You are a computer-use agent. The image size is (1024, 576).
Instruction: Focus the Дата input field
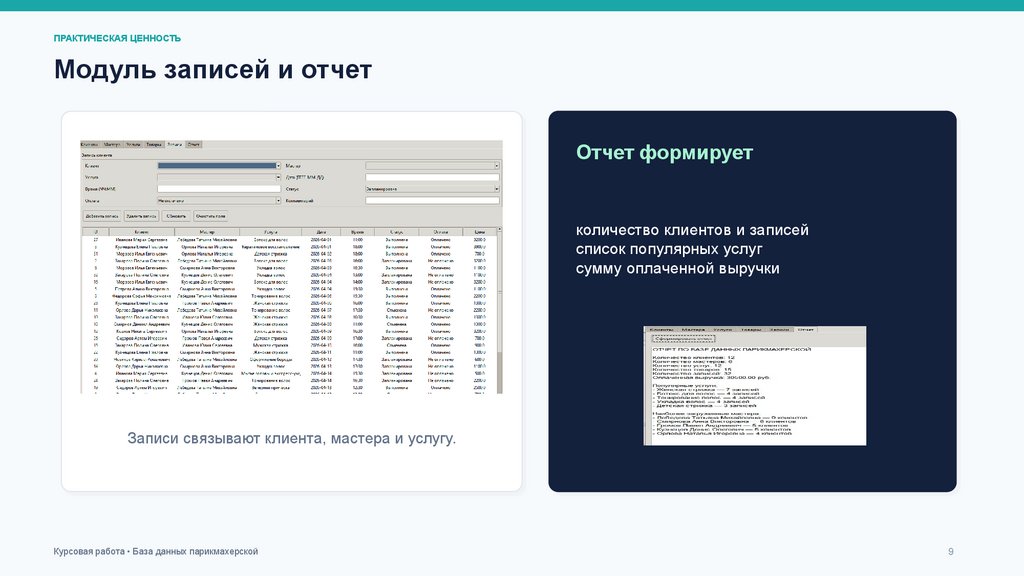click(432, 177)
